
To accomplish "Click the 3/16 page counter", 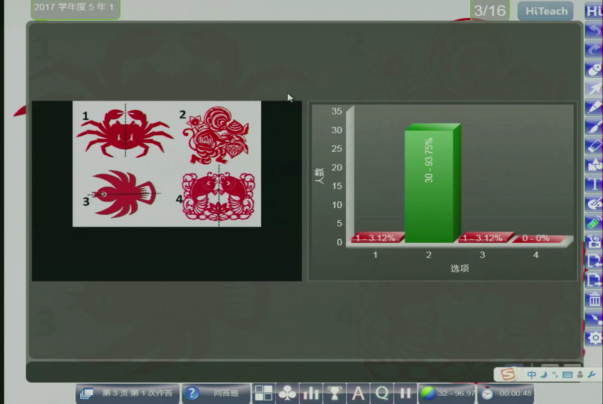I will (490, 10).
